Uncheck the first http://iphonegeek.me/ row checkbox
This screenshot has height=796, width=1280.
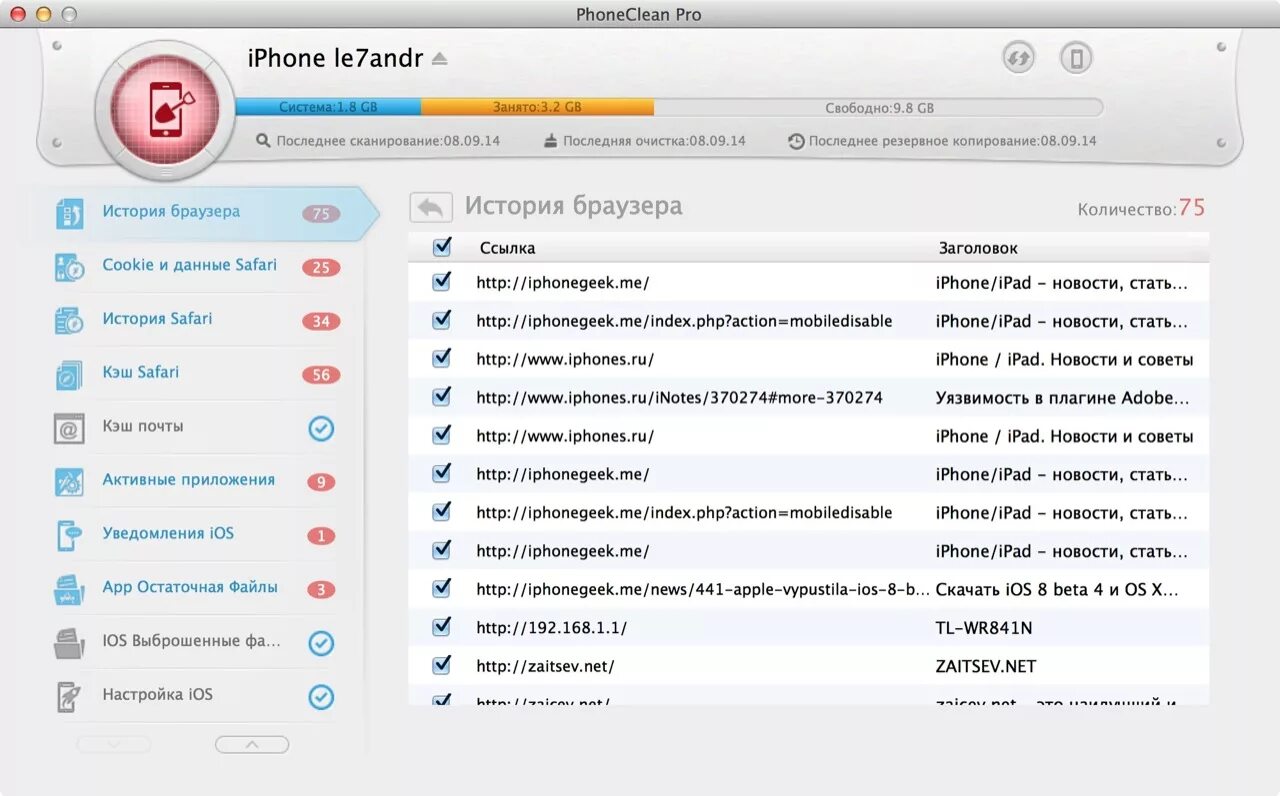pyautogui.click(x=441, y=282)
